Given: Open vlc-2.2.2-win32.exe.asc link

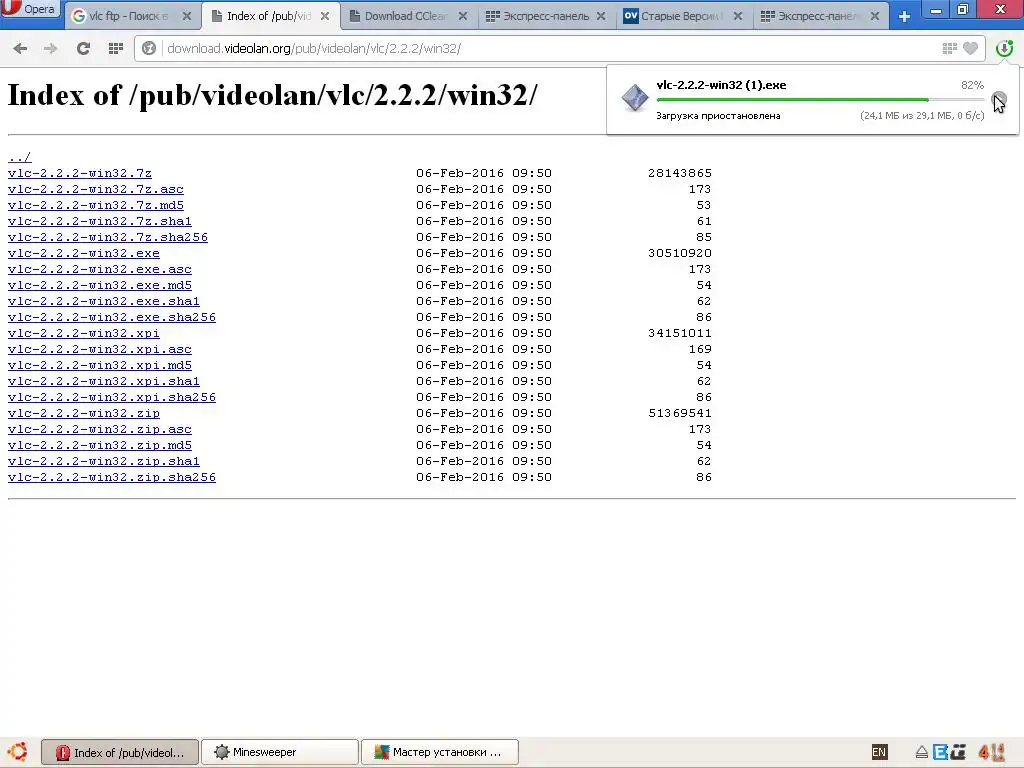Looking at the screenshot, I should 100,269.
